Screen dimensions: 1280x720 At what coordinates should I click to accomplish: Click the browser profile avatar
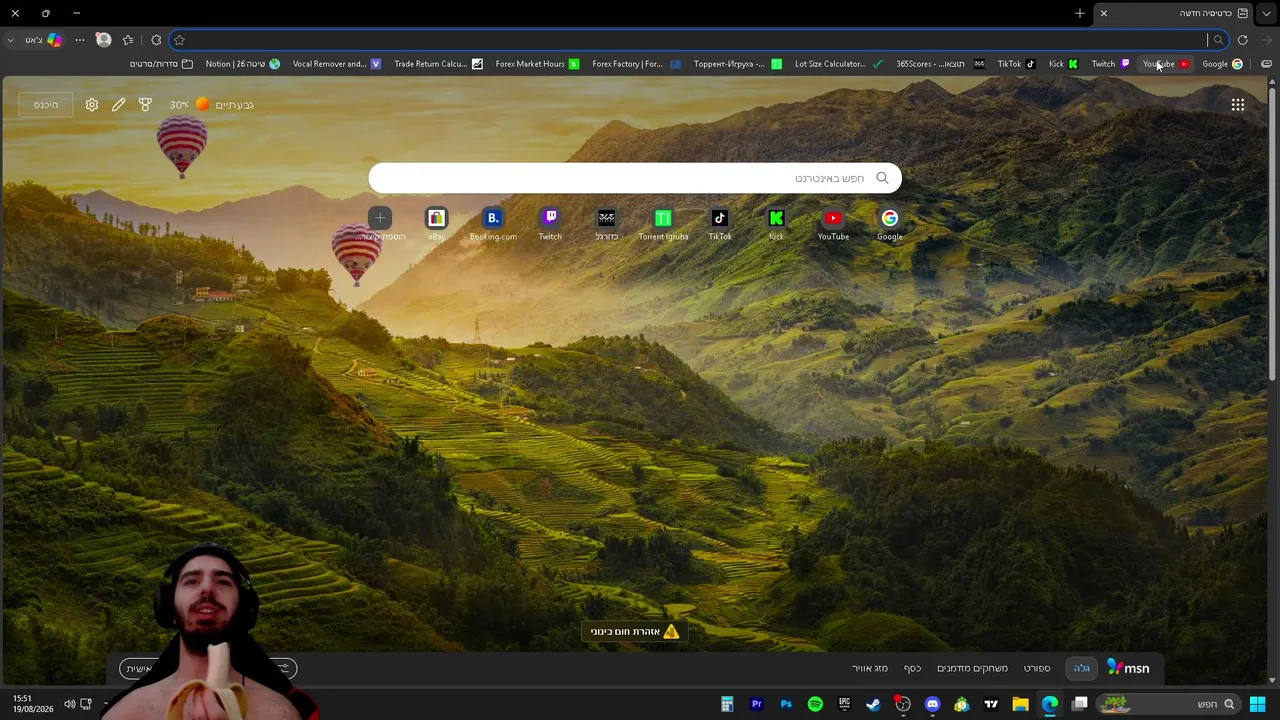(x=103, y=40)
